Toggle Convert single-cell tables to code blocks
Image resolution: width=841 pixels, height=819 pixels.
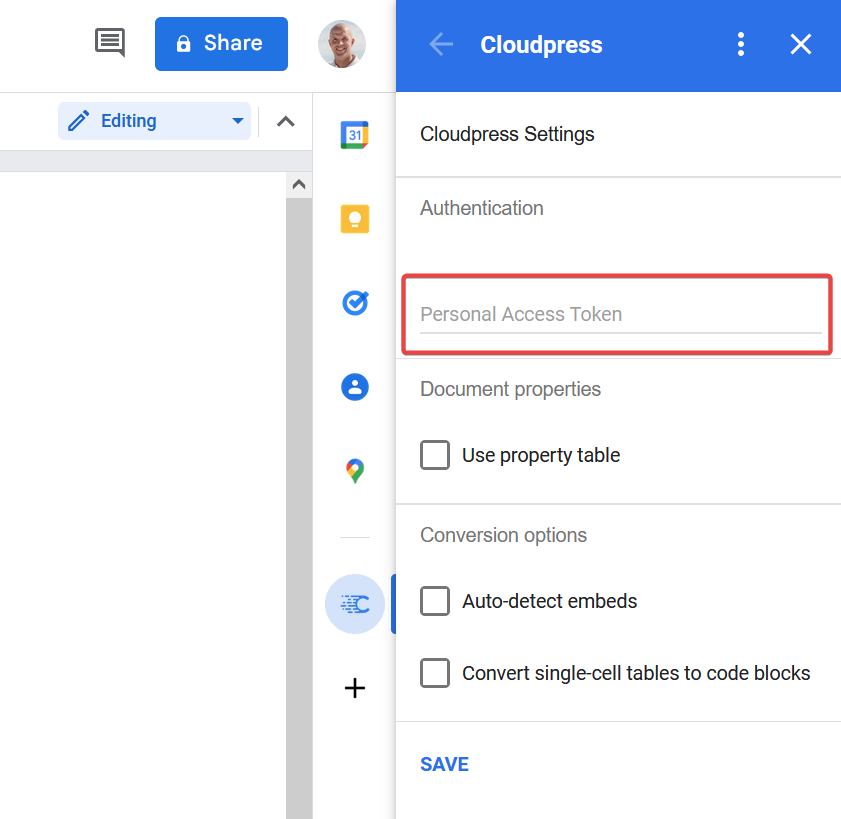coord(434,673)
